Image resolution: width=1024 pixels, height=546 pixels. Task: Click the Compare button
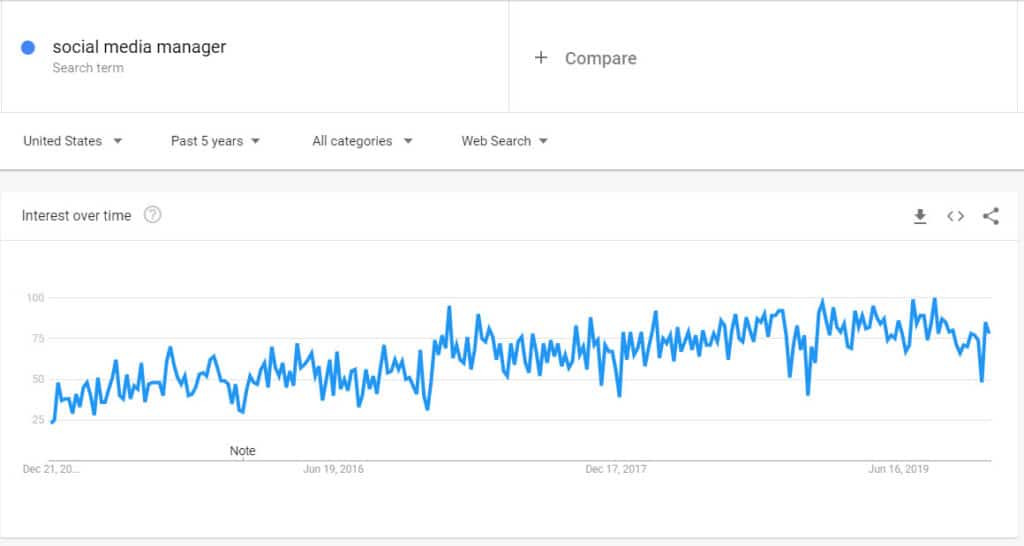tap(585, 58)
